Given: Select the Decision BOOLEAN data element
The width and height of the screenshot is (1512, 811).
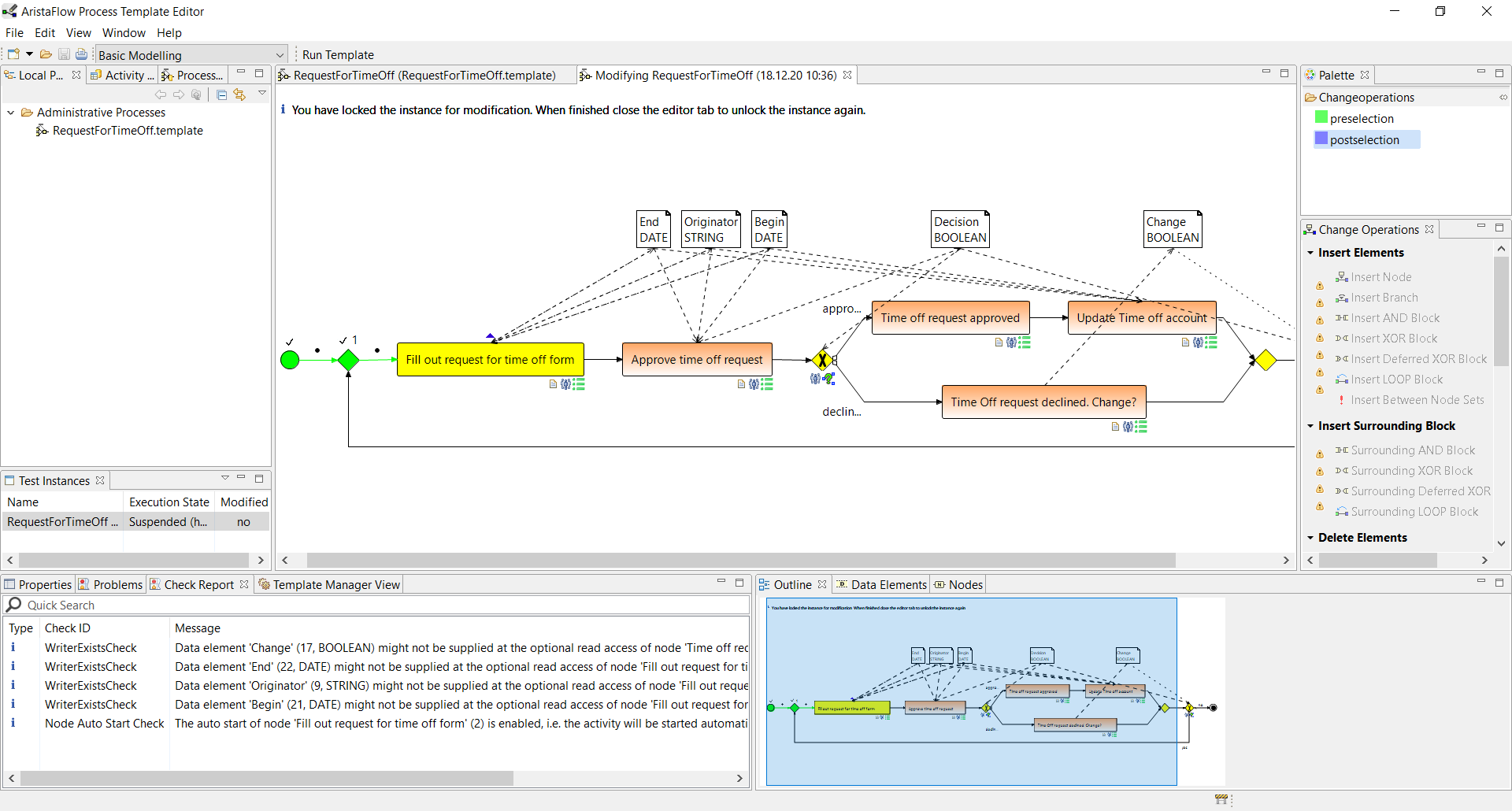Looking at the screenshot, I should click(x=960, y=229).
